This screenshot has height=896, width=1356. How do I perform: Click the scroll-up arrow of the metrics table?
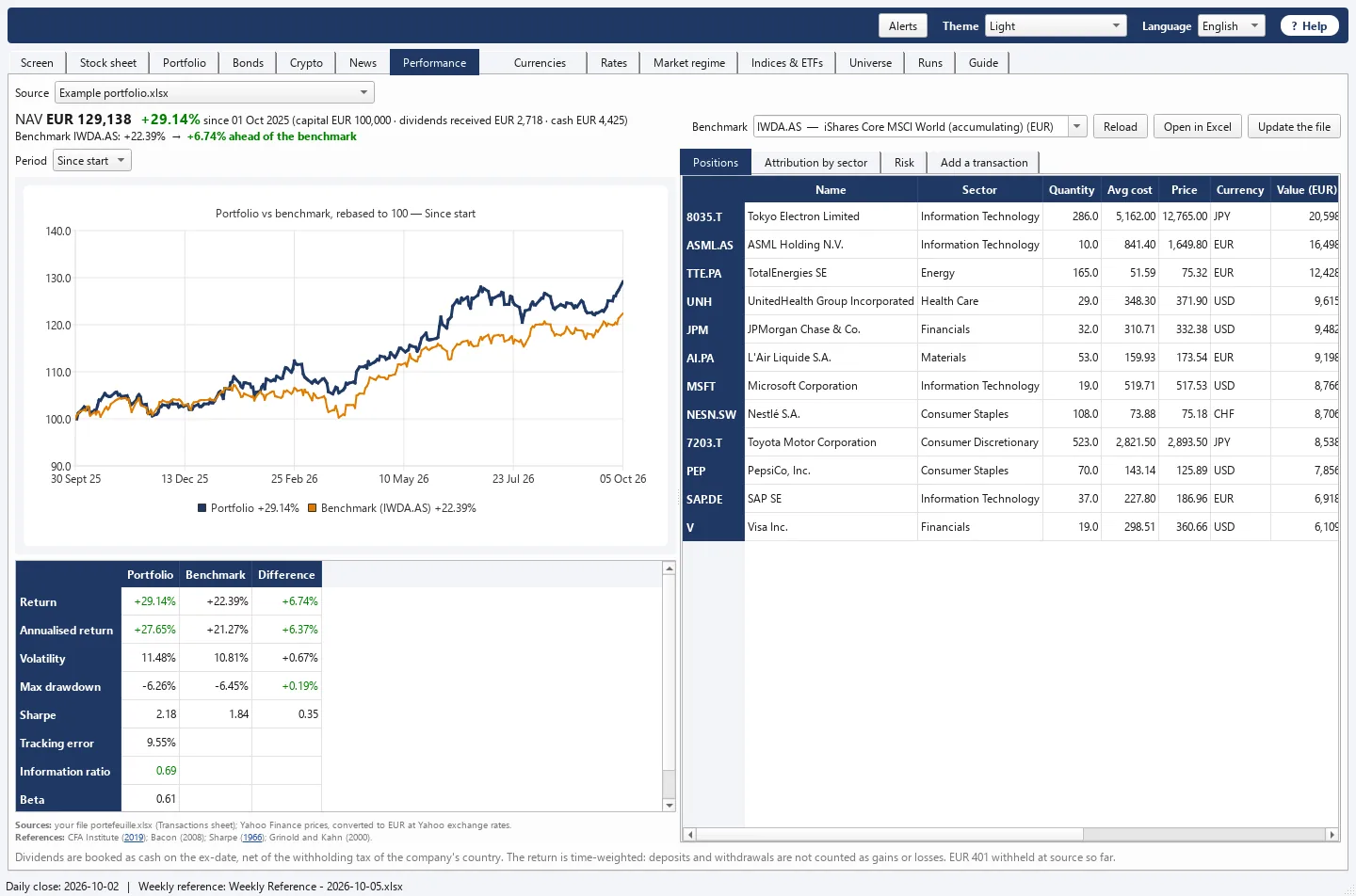[x=670, y=568]
